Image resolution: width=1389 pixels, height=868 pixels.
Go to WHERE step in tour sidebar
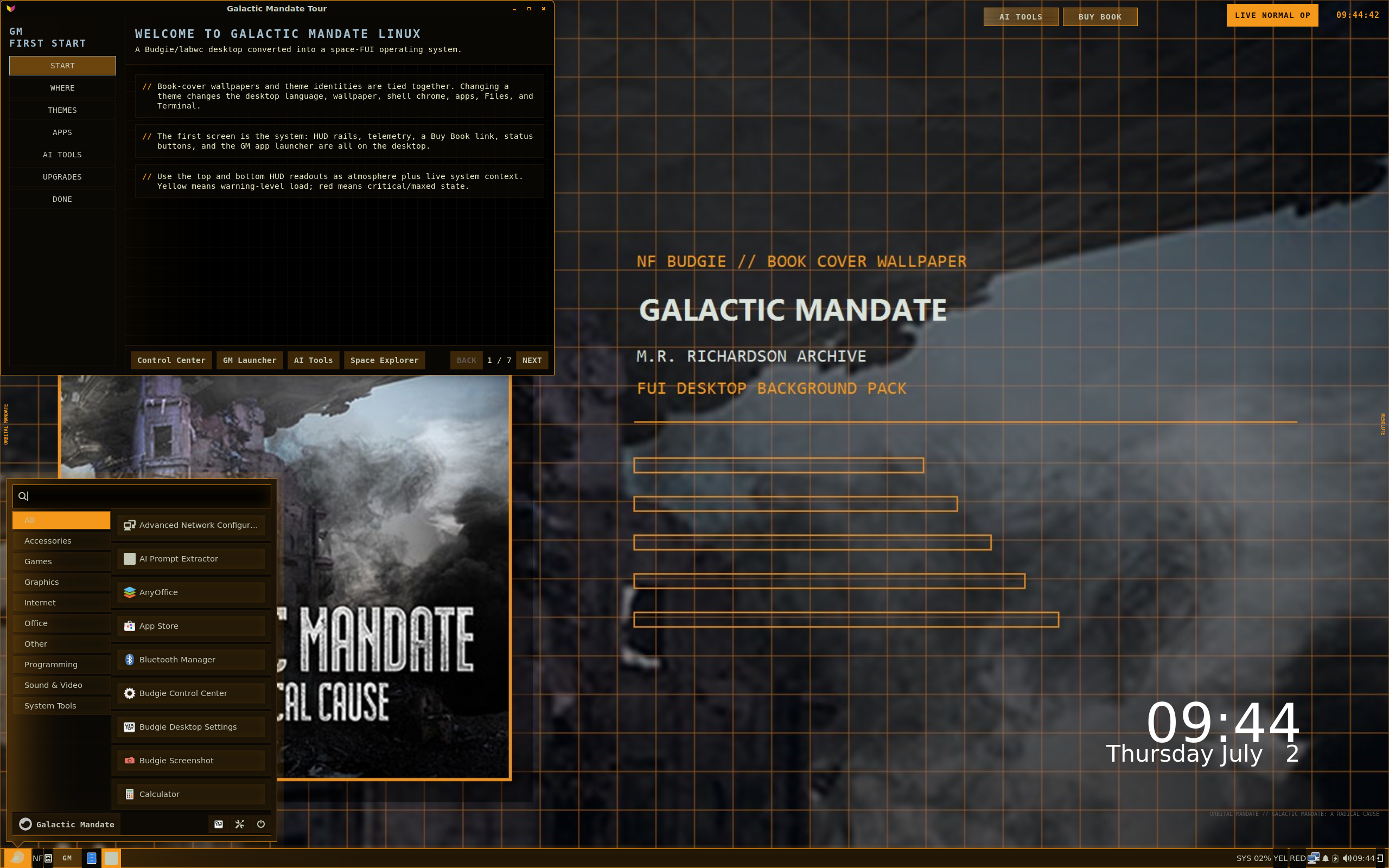coord(62,88)
